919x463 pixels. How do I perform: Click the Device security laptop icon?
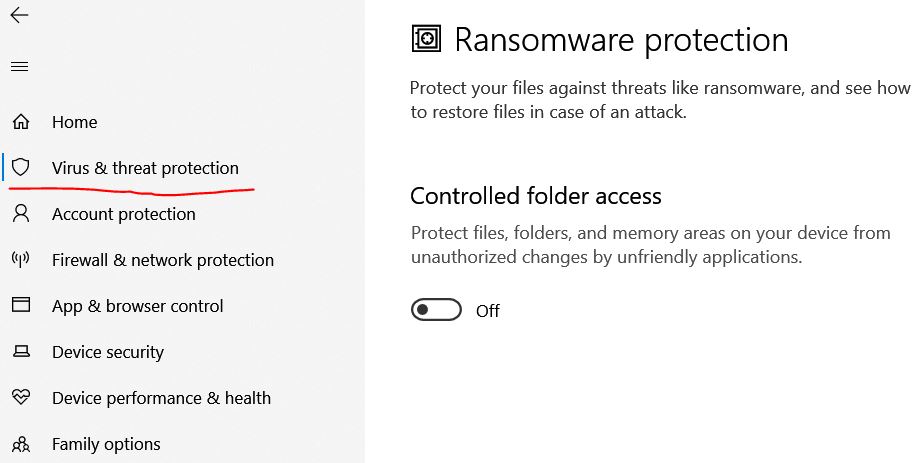click(x=21, y=351)
